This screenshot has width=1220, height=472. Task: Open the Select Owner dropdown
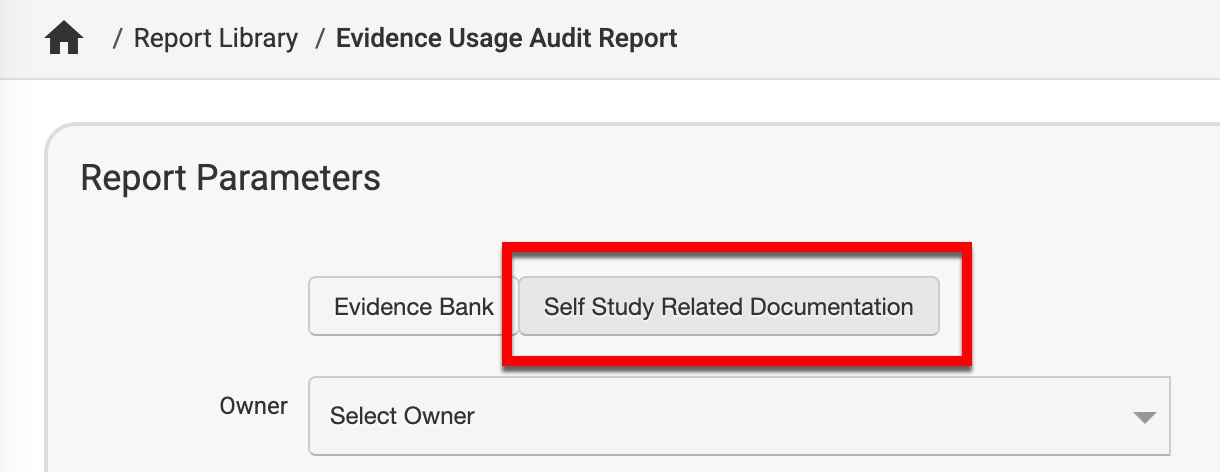[738, 415]
